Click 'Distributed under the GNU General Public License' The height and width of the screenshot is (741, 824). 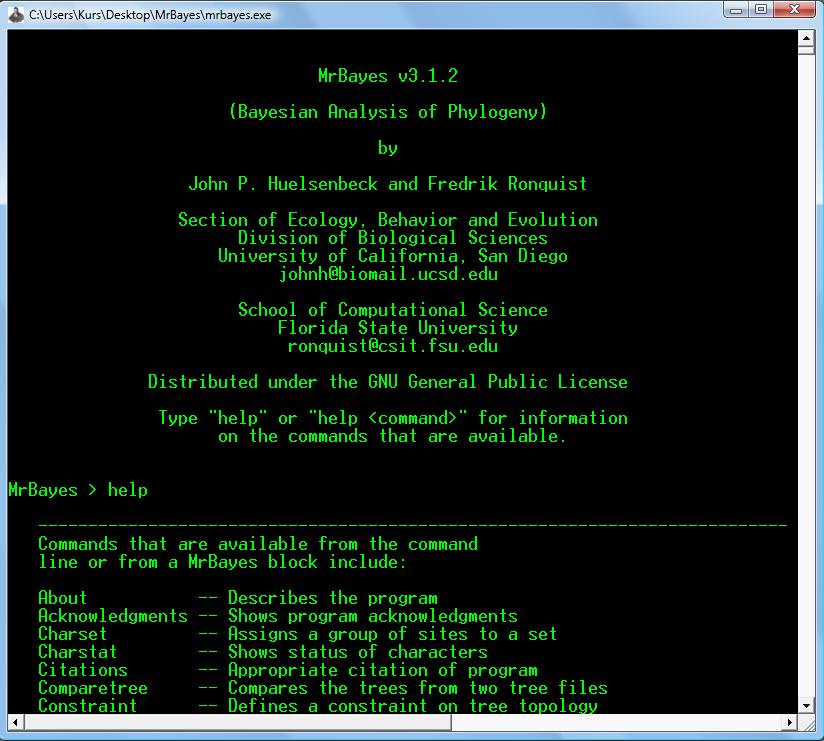388,382
